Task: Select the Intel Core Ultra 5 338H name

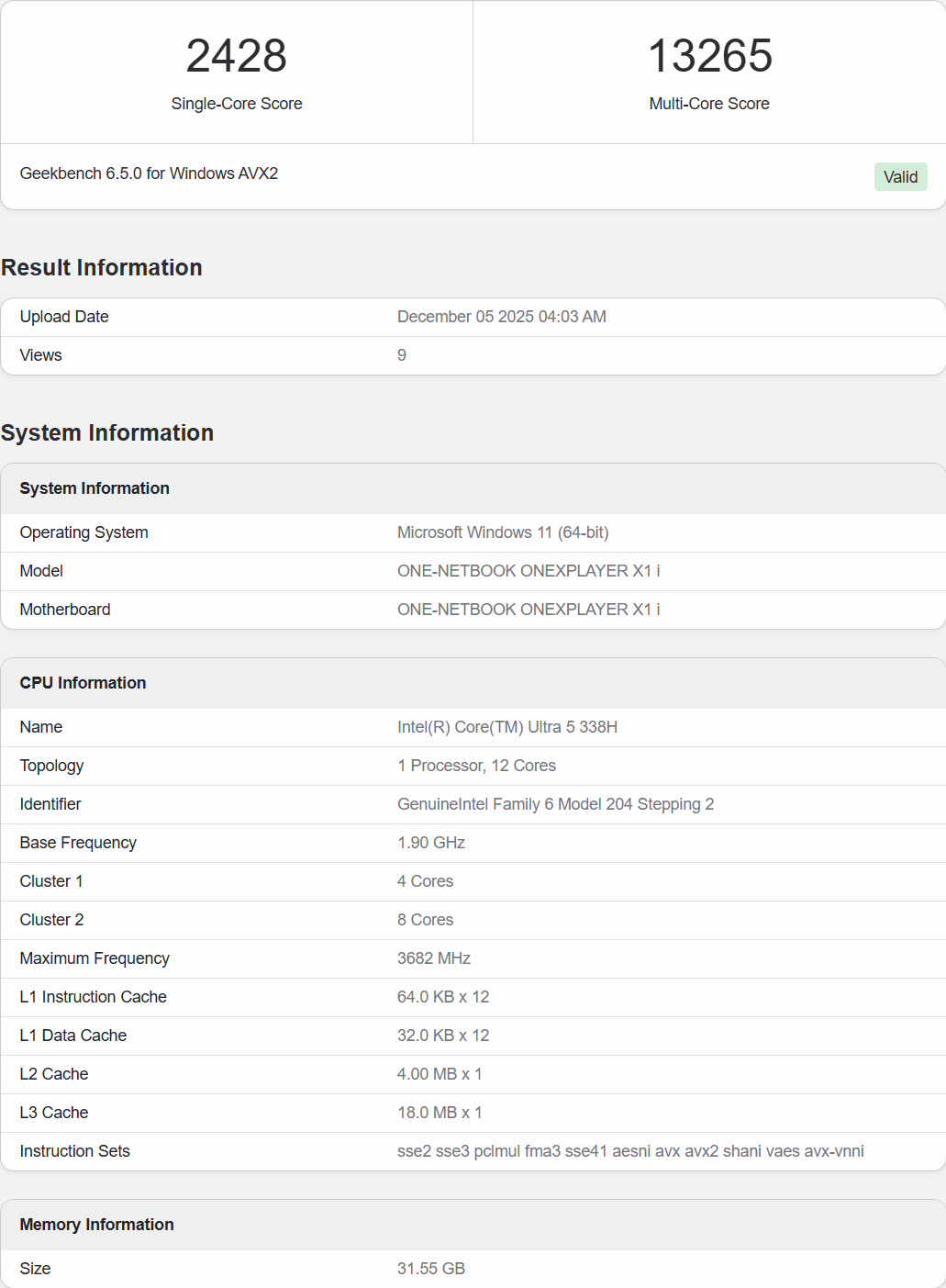Action: coord(507,727)
